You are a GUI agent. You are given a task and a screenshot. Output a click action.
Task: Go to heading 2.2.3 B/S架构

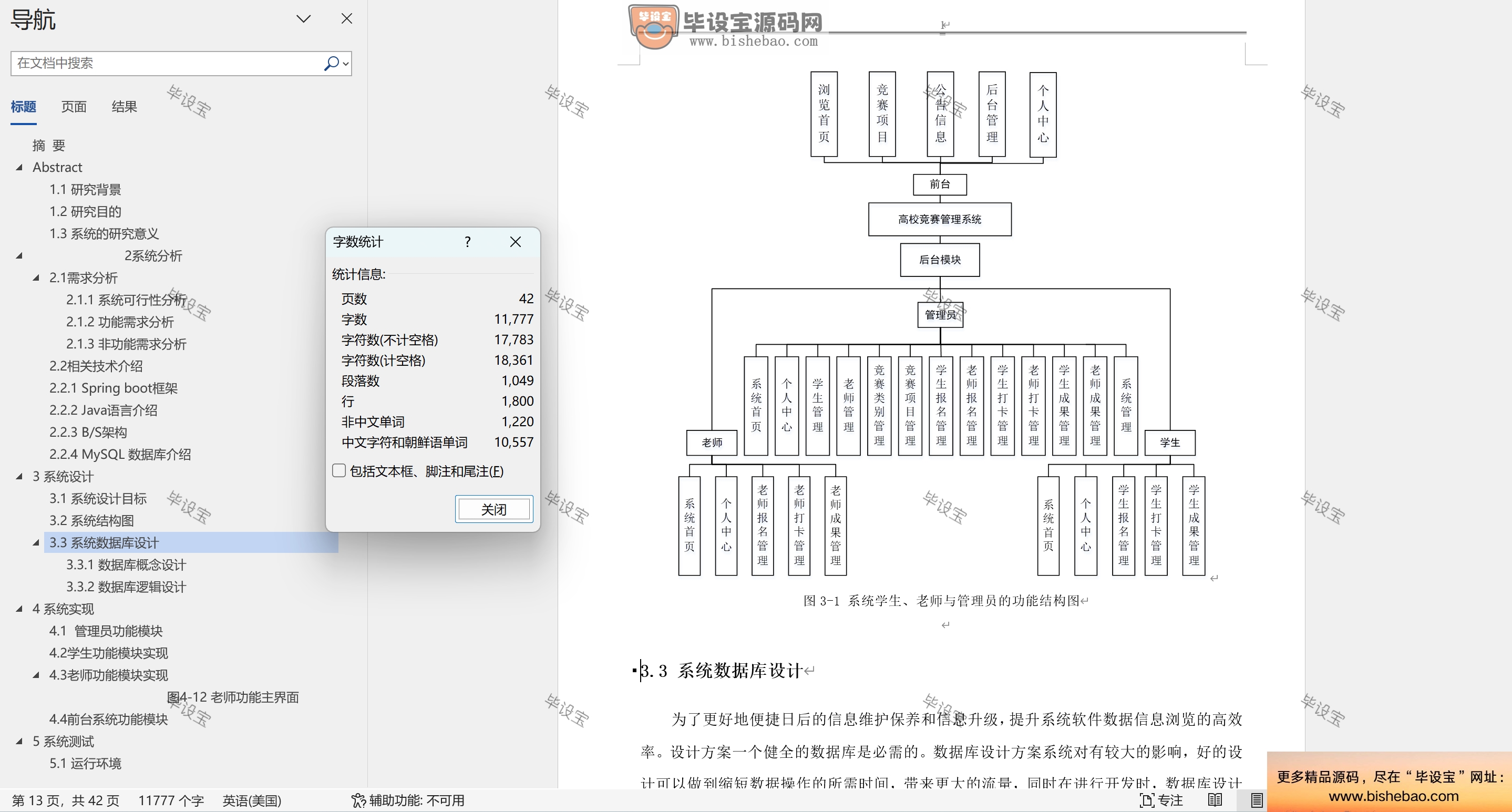coord(88,432)
